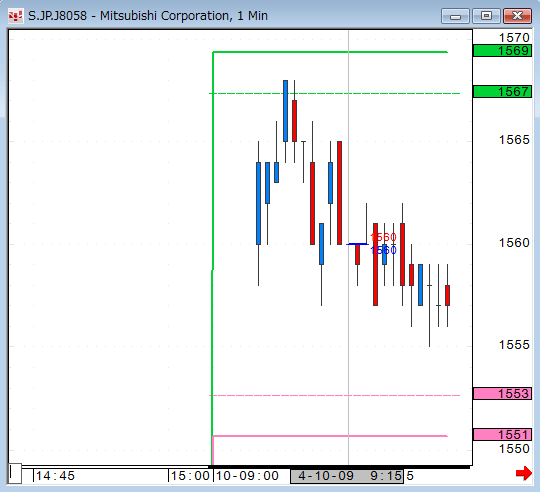Viewport: 540px width, 492px height.
Task: Click the red scroll-right arrow icon
Action: pyautogui.click(x=524, y=473)
